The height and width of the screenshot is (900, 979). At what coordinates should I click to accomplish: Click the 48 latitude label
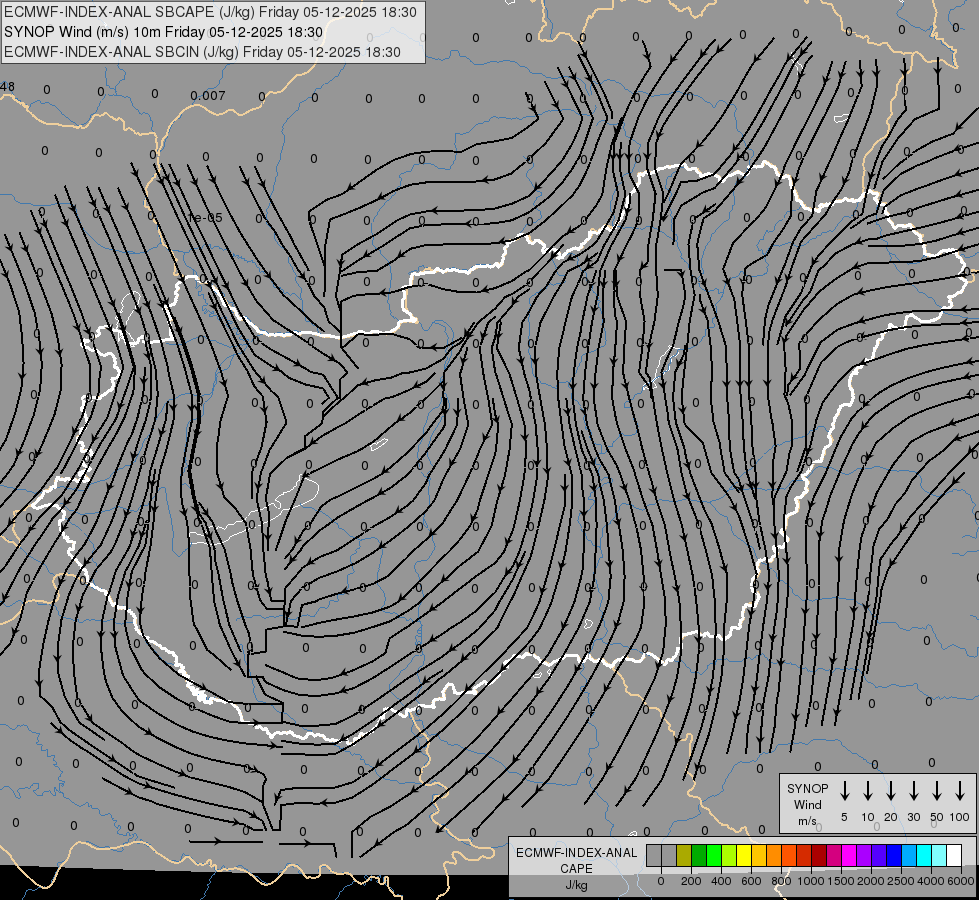7,86
